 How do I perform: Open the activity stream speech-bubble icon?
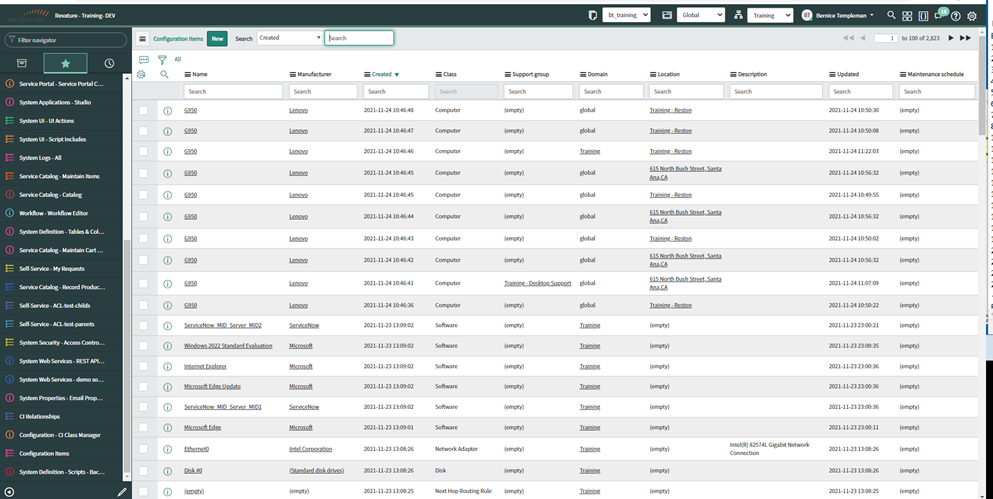(x=144, y=60)
